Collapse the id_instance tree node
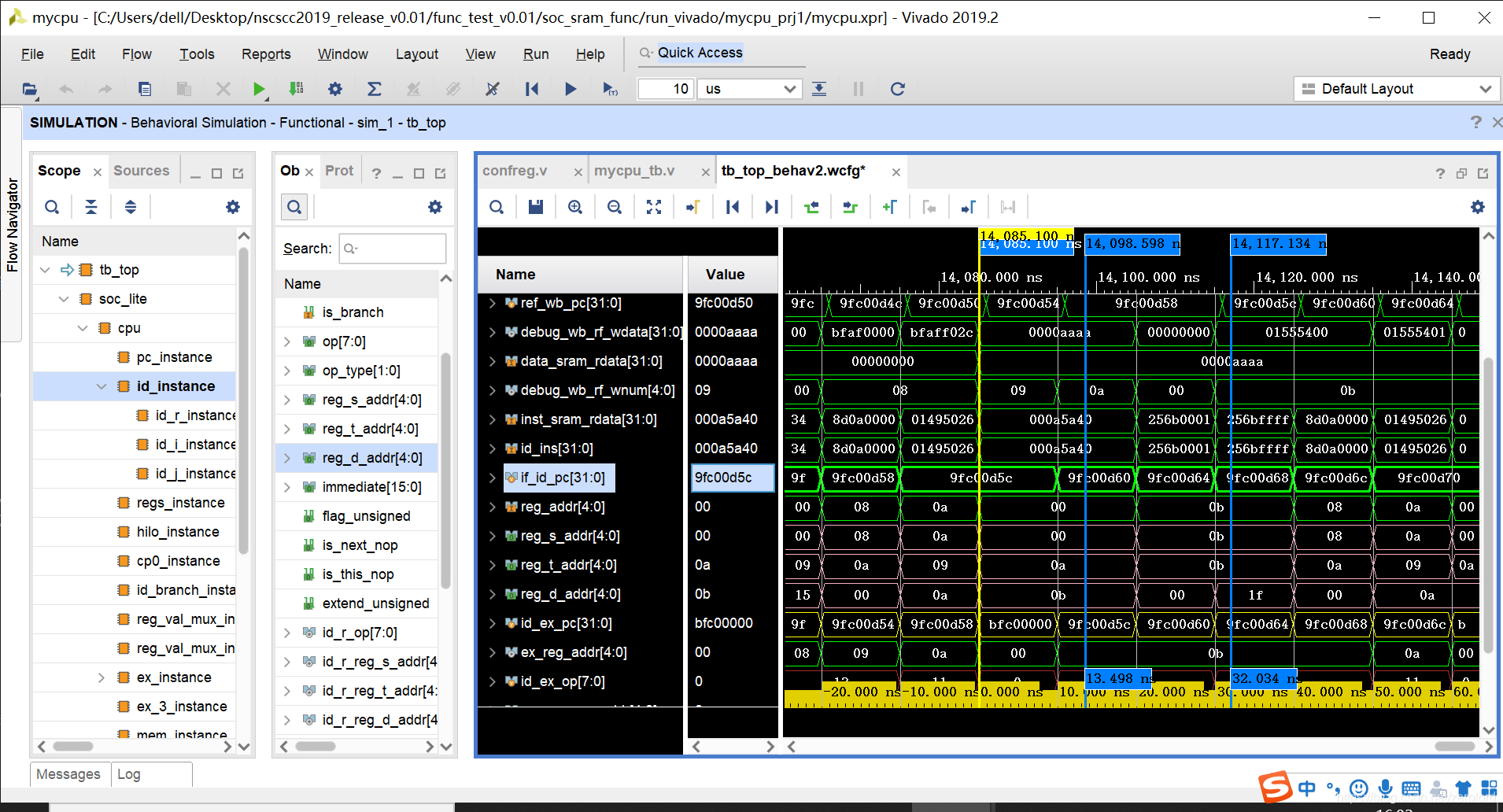This screenshot has height=812, width=1503. pos(102,386)
